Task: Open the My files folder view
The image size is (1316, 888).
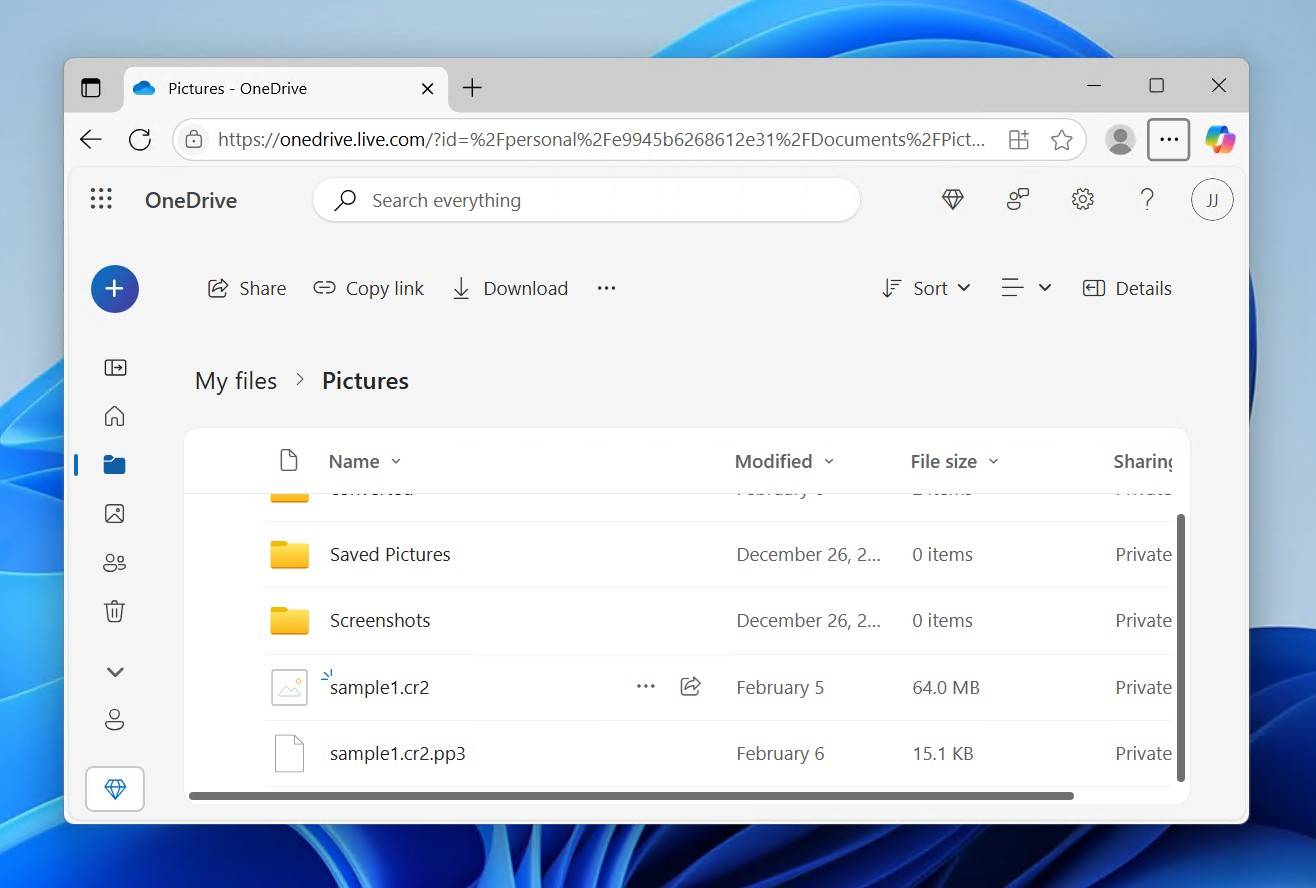Action: click(115, 464)
